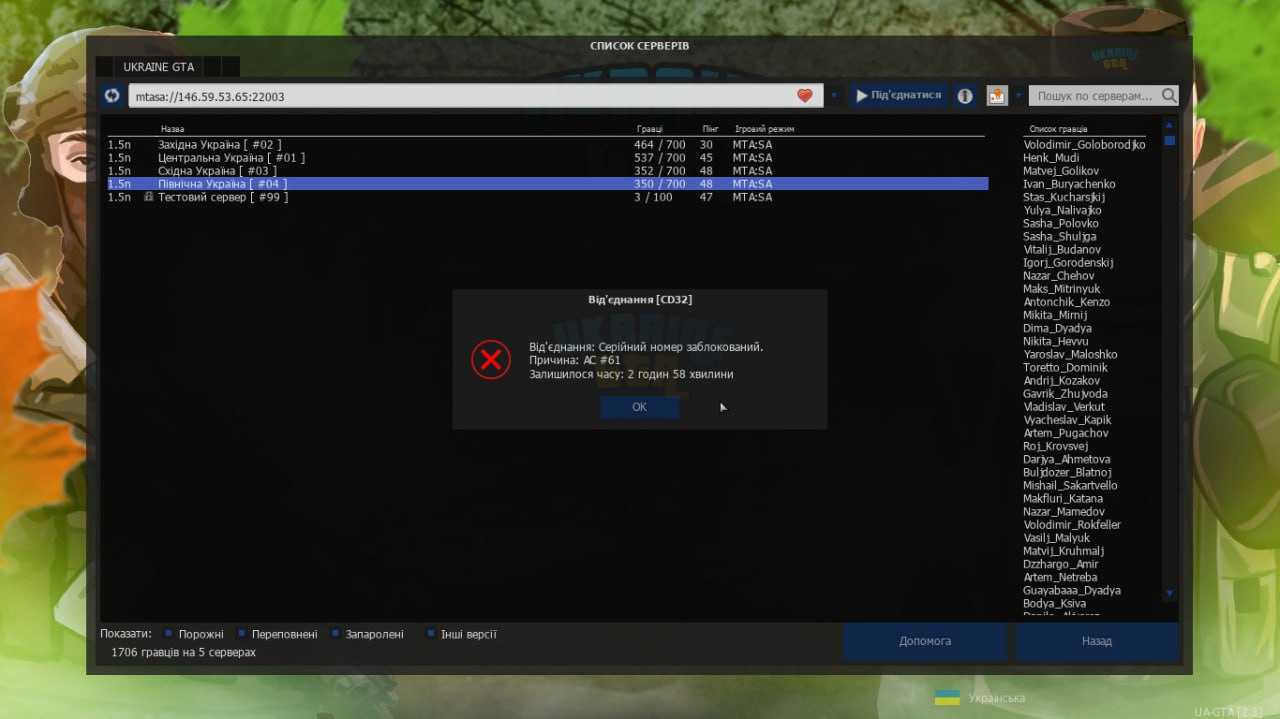Image resolution: width=1280 pixels, height=719 pixels.
Task: Click the player list scrollbar down arrow
Action: click(1169, 593)
